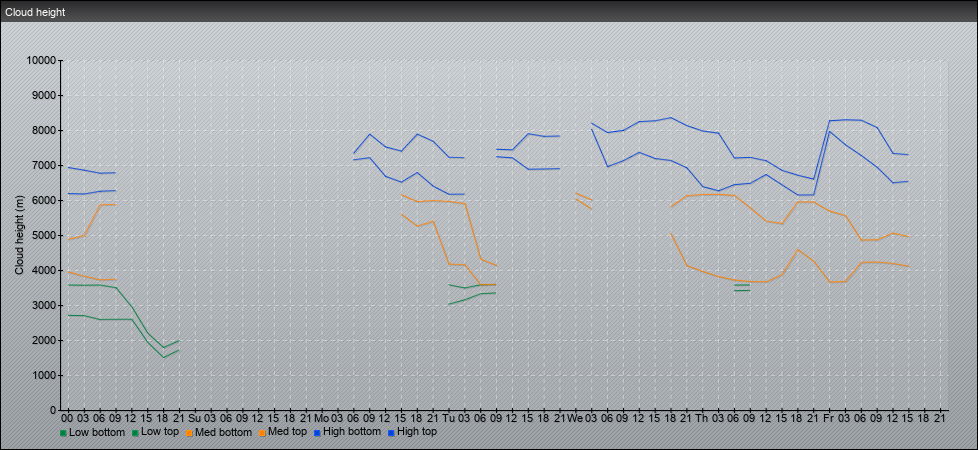Click the 'We' day label on x-axis
The width and height of the screenshot is (978, 450).
click(575, 418)
